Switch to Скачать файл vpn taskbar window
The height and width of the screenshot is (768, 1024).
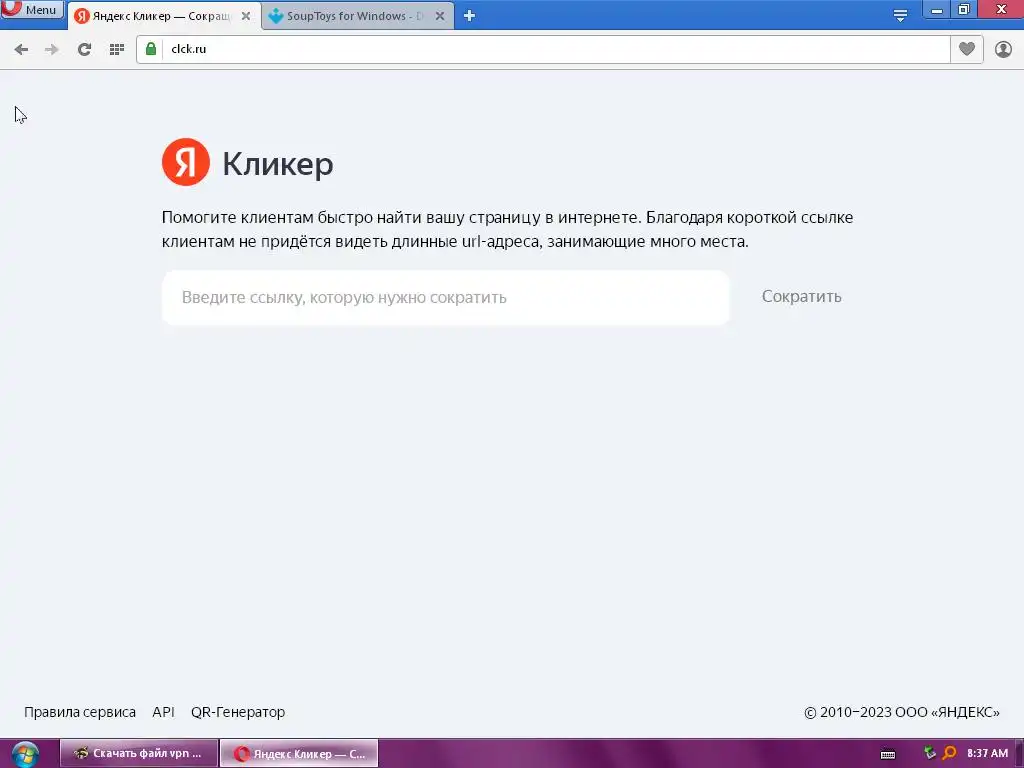tap(139, 753)
